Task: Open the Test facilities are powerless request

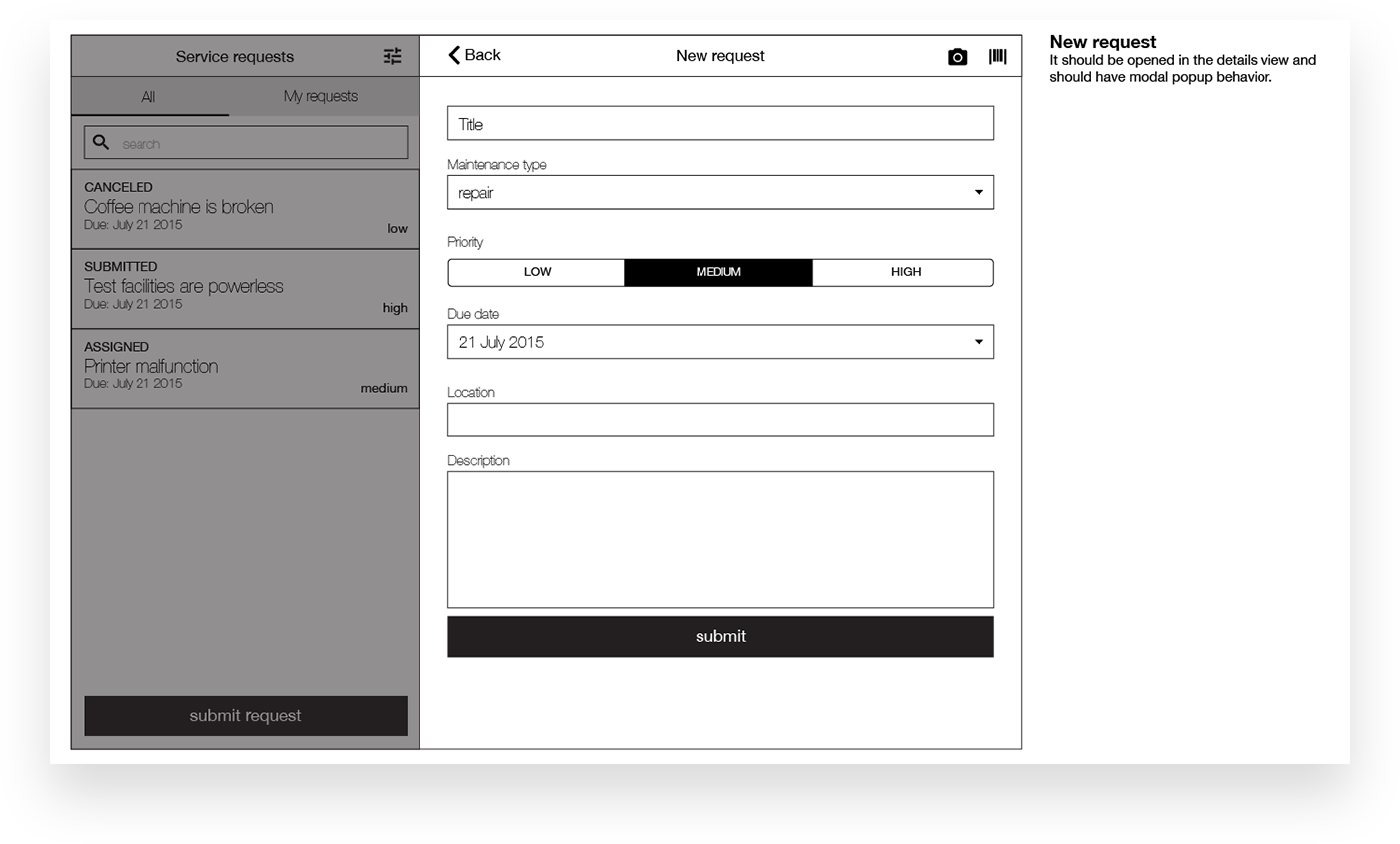Action: coord(245,289)
